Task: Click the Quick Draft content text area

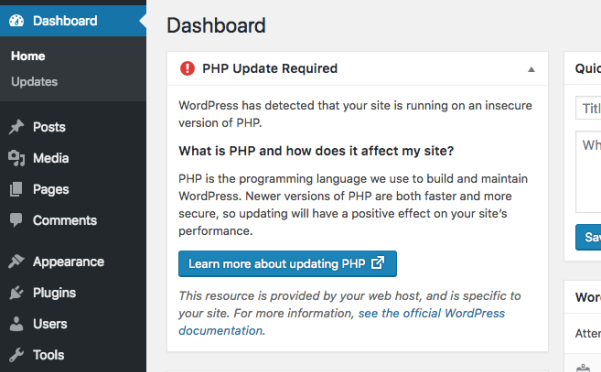Action: pos(588,172)
